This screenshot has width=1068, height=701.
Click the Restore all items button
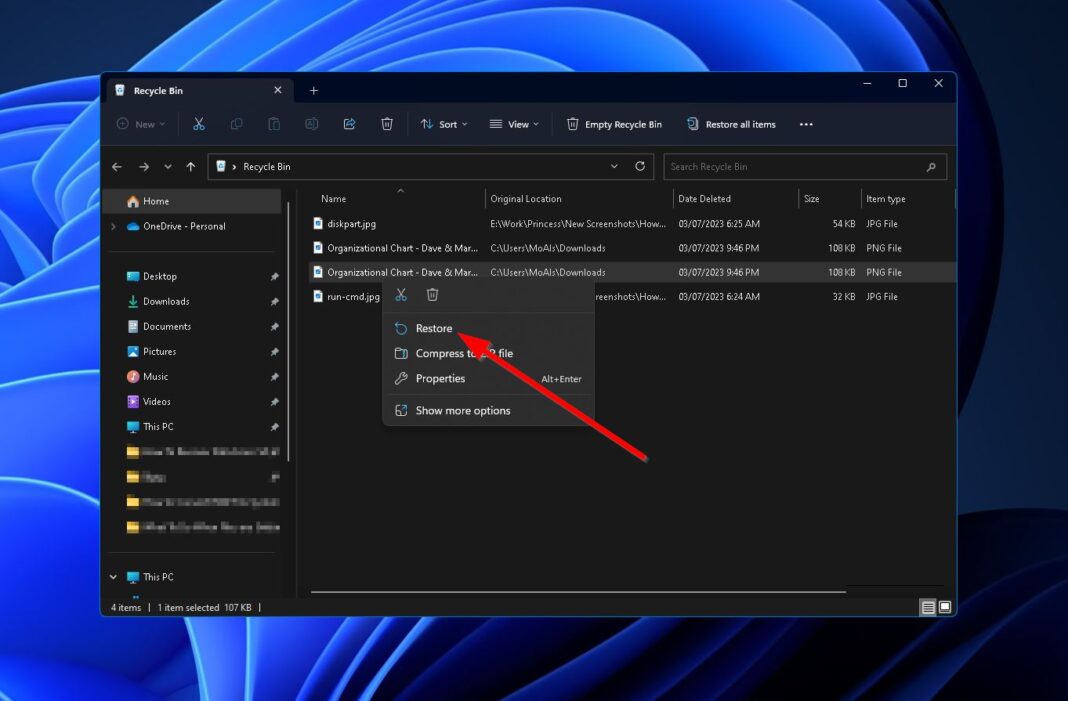pos(732,123)
